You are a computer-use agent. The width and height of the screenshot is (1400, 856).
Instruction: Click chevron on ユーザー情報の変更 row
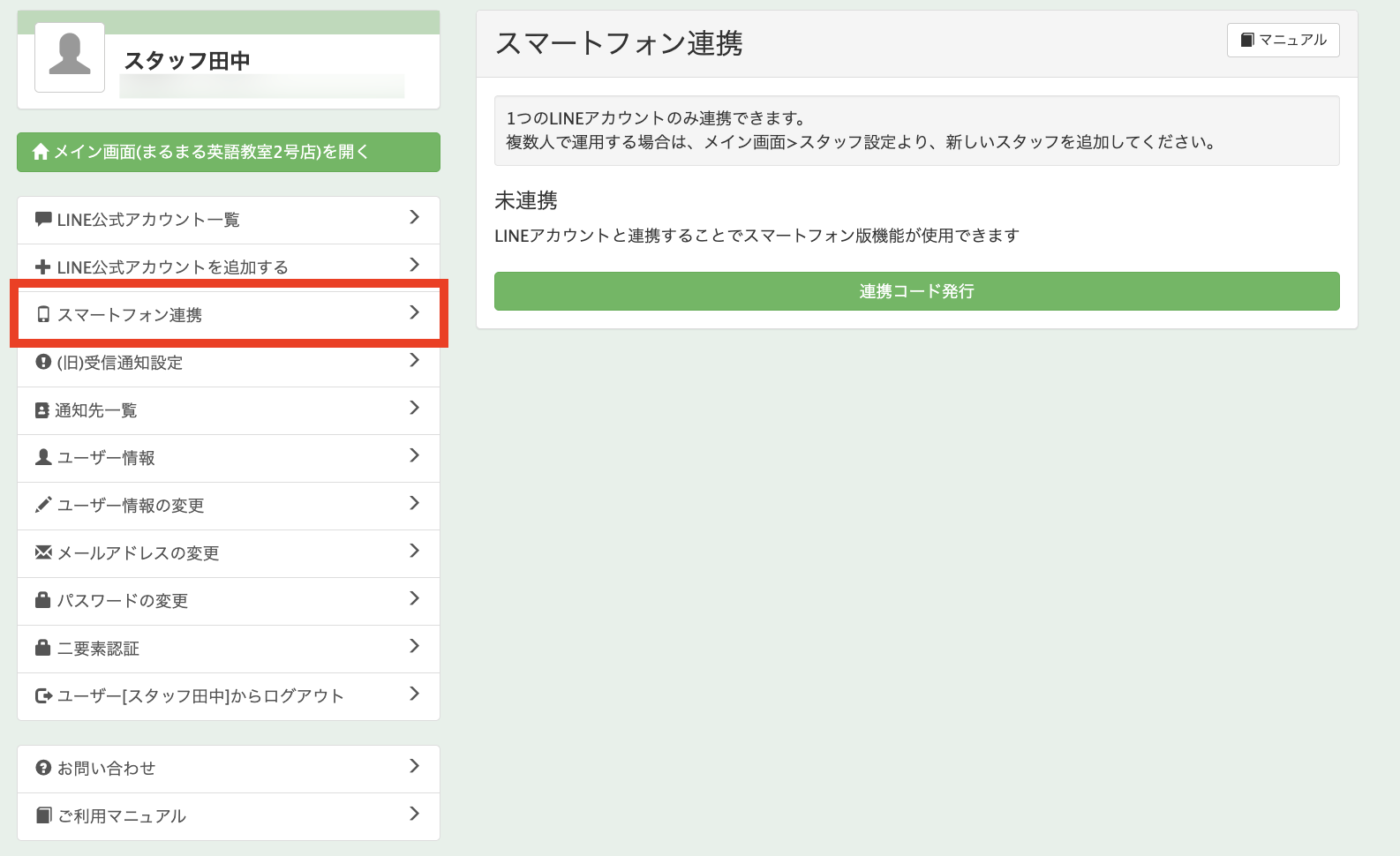click(x=415, y=503)
